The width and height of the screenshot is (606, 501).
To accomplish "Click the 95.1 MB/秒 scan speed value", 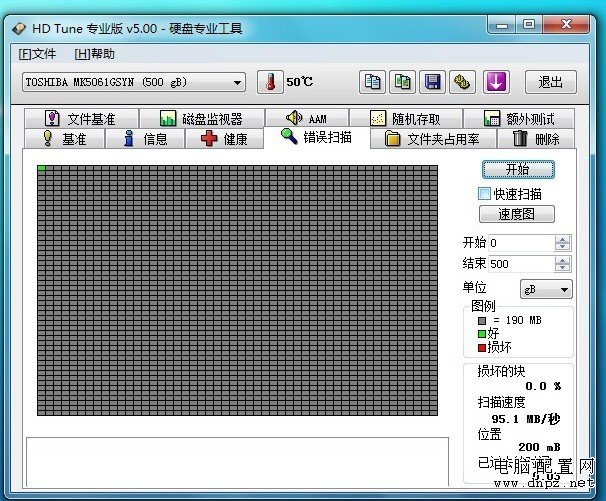I will pyautogui.click(x=526, y=419).
